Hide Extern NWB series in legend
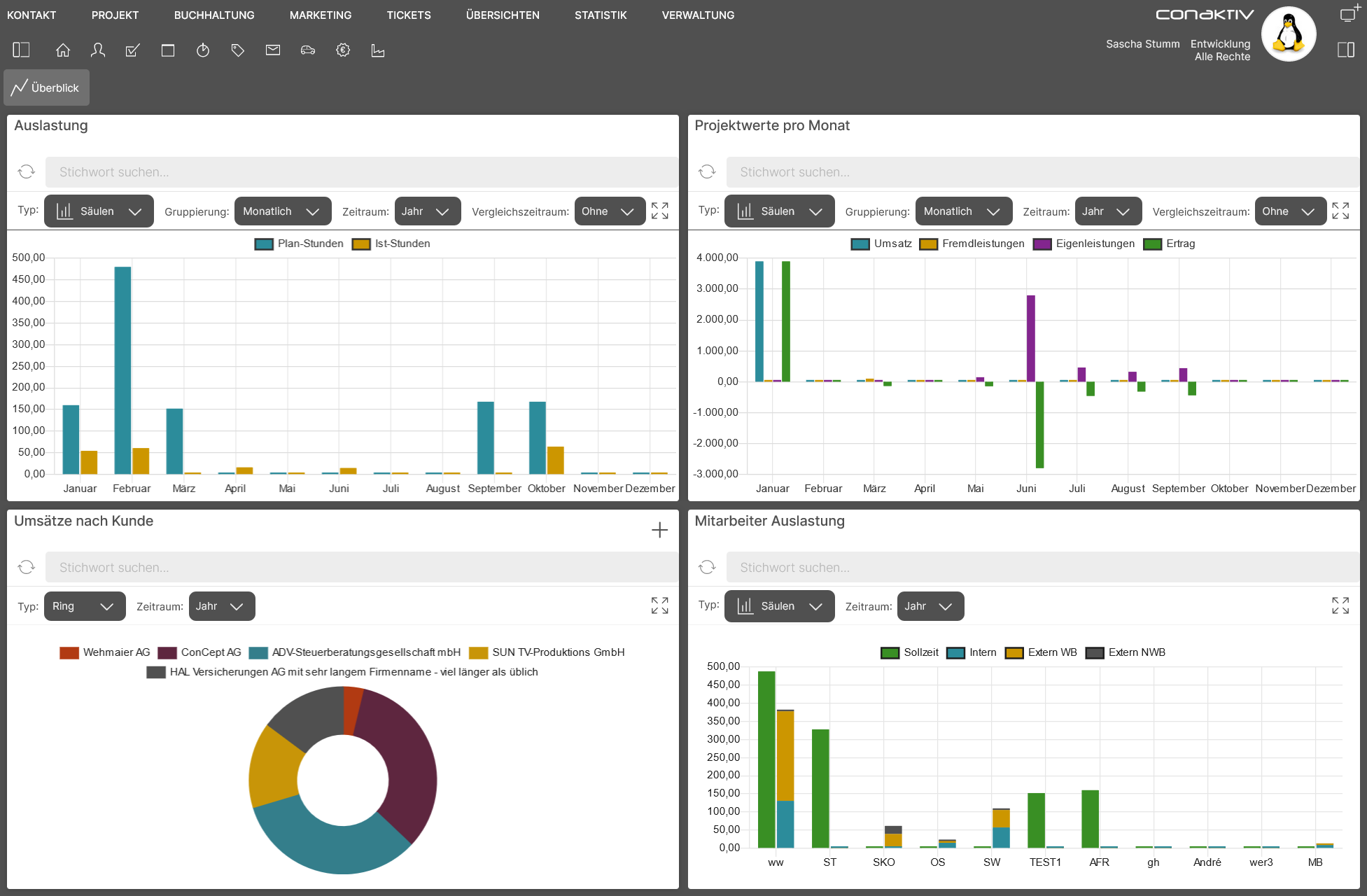Viewport: 1367px width, 896px height. pos(1126,652)
